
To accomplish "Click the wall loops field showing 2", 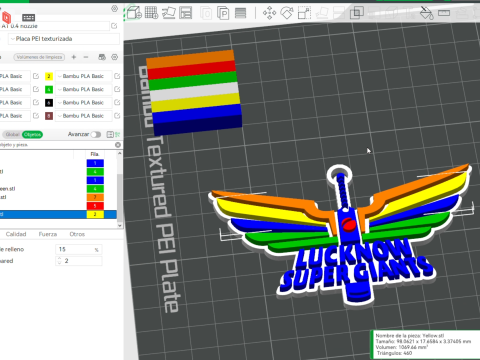I will 79,261.
